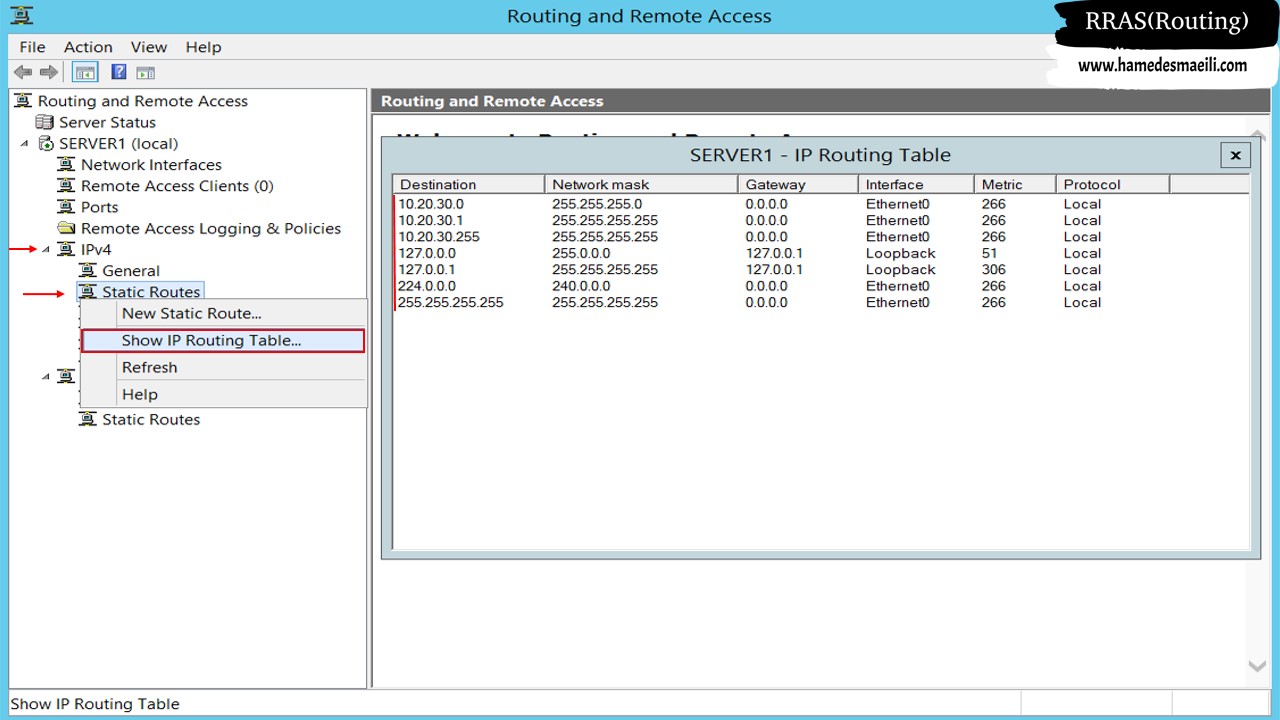Click the Remote Access Clients icon
This screenshot has height=720, width=1280.
[x=66, y=185]
